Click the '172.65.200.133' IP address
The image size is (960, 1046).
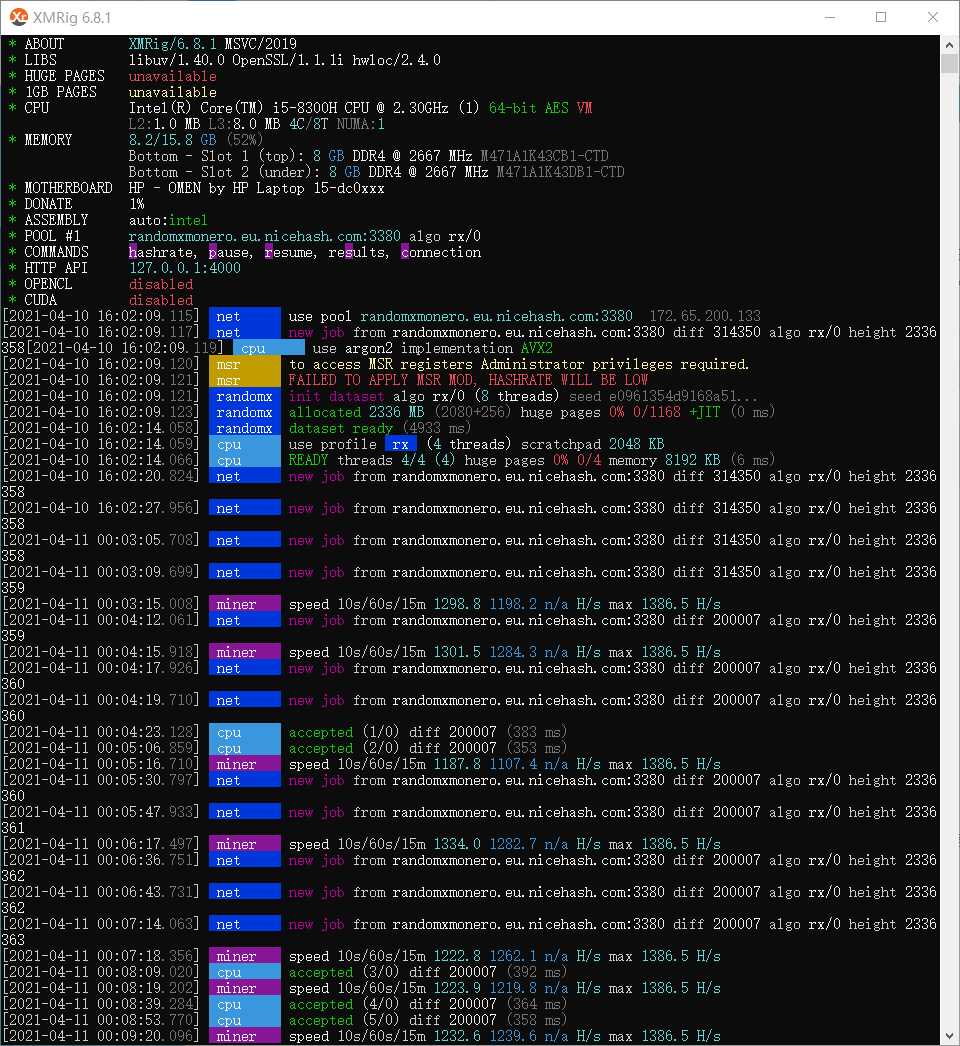(x=704, y=316)
